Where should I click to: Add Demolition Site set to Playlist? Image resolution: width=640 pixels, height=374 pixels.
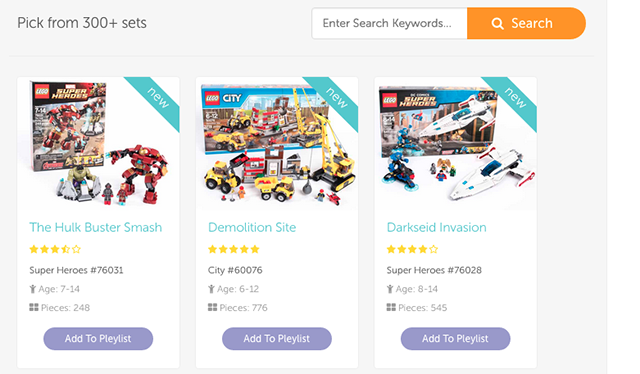277,338
